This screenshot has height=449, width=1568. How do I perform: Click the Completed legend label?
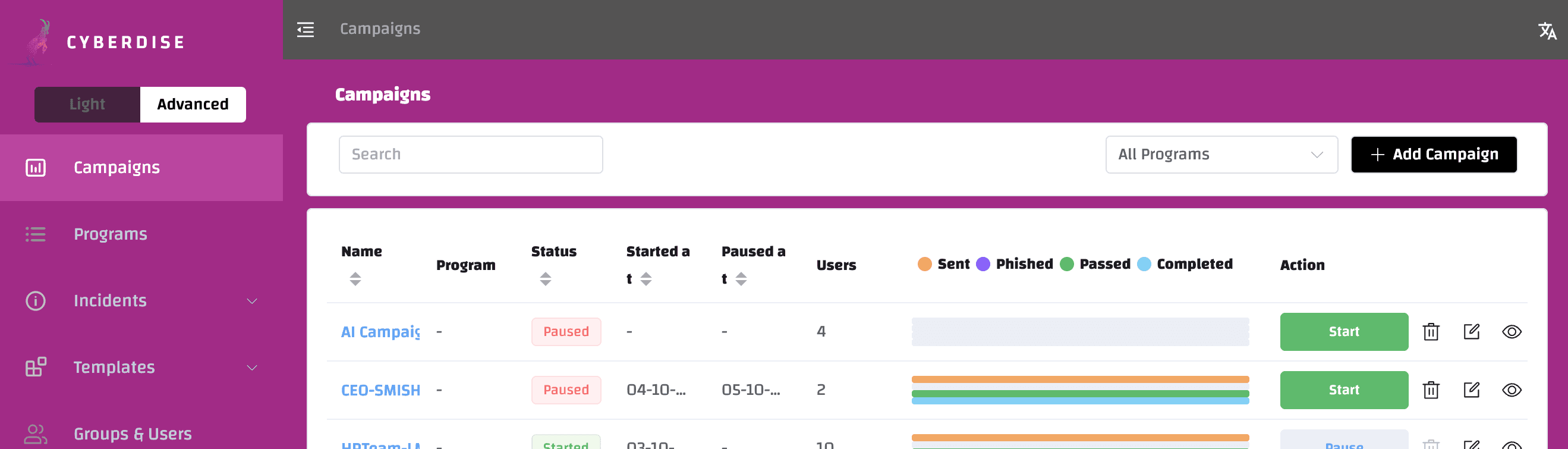pyautogui.click(x=1194, y=264)
